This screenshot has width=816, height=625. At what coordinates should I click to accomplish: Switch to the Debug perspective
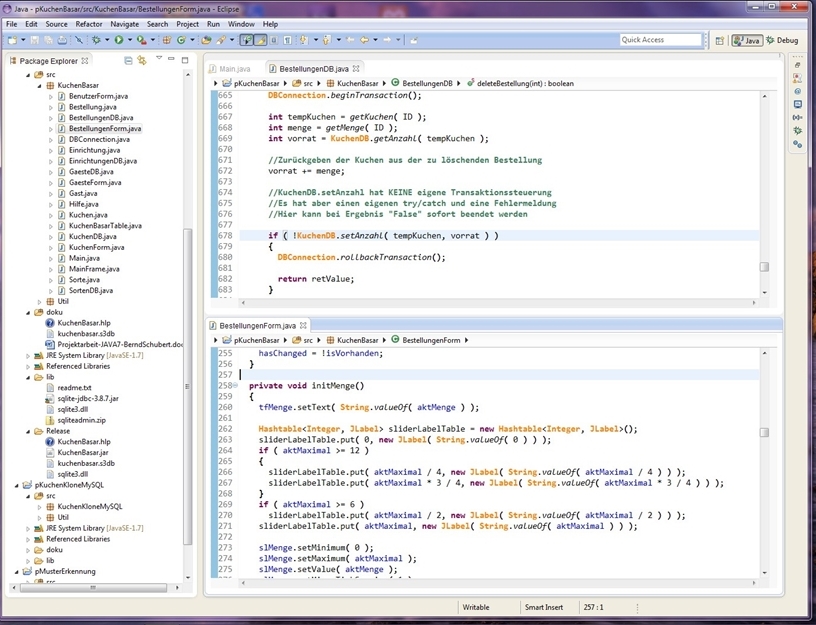click(x=781, y=40)
